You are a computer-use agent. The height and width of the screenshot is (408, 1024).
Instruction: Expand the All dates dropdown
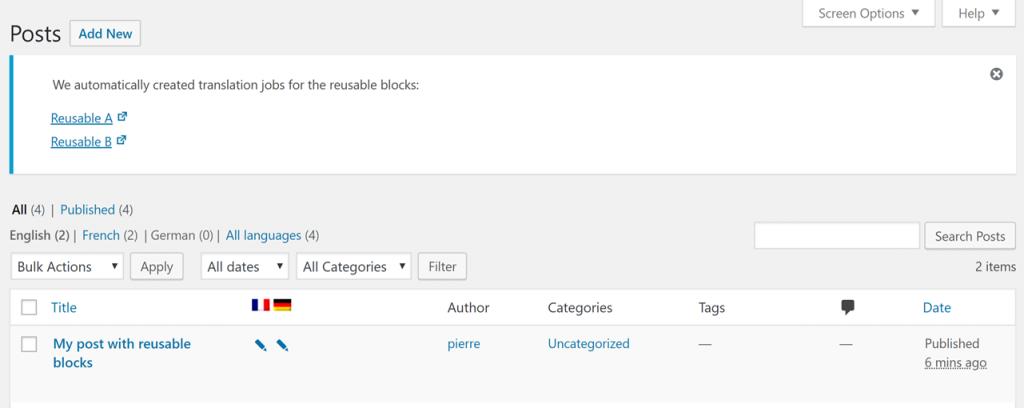click(245, 267)
